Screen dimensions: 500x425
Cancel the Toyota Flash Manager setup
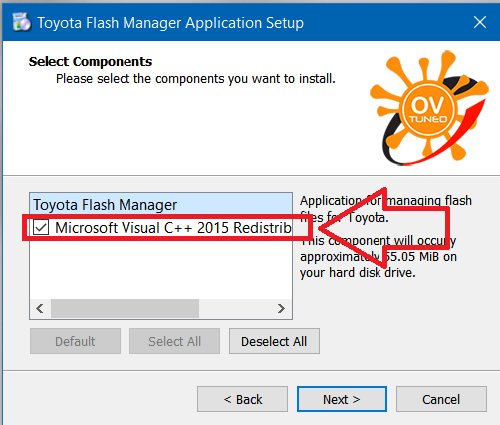pyautogui.click(x=441, y=399)
